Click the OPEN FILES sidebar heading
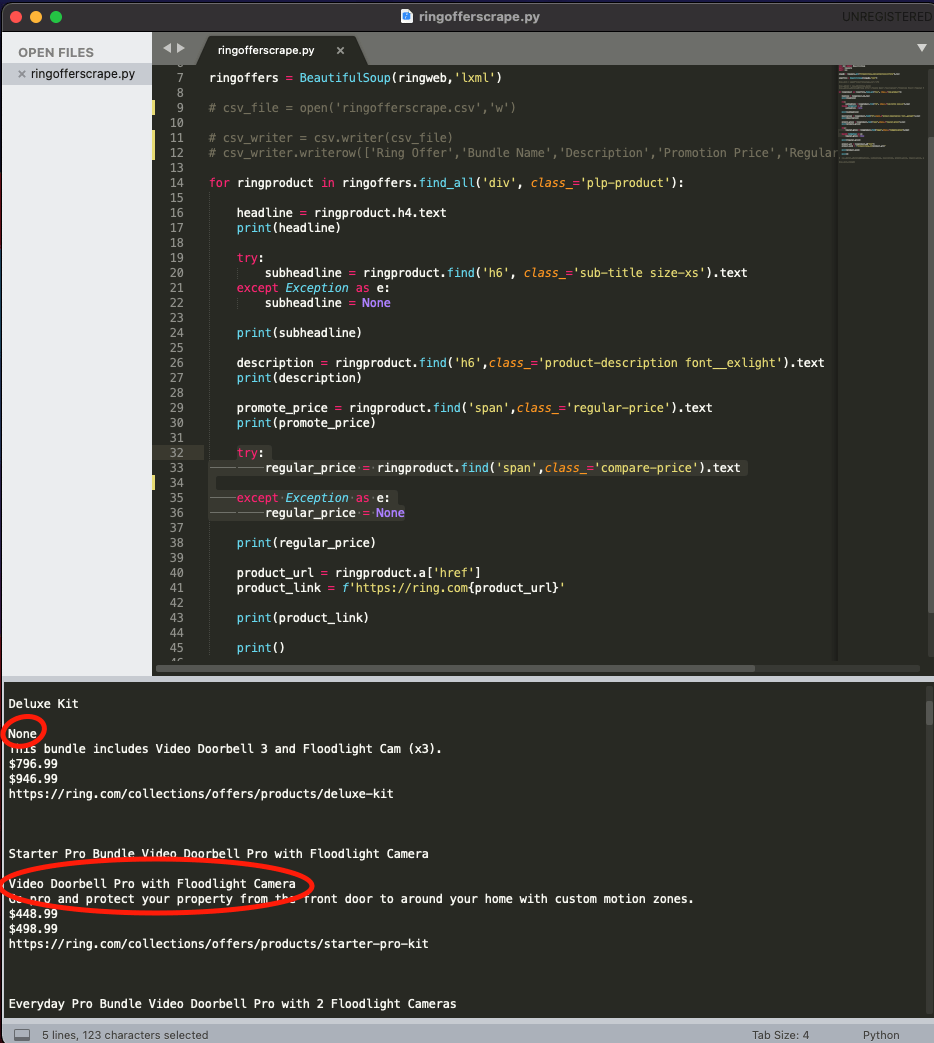Screen dimensions: 934x1043 click(56, 53)
